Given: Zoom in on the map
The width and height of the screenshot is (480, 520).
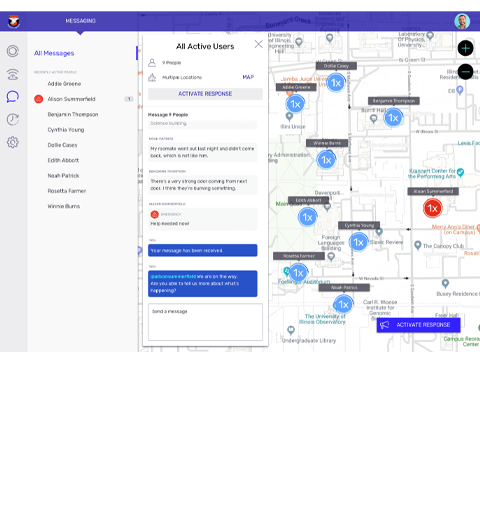Looking at the screenshot, I should [x=465, y=48].
